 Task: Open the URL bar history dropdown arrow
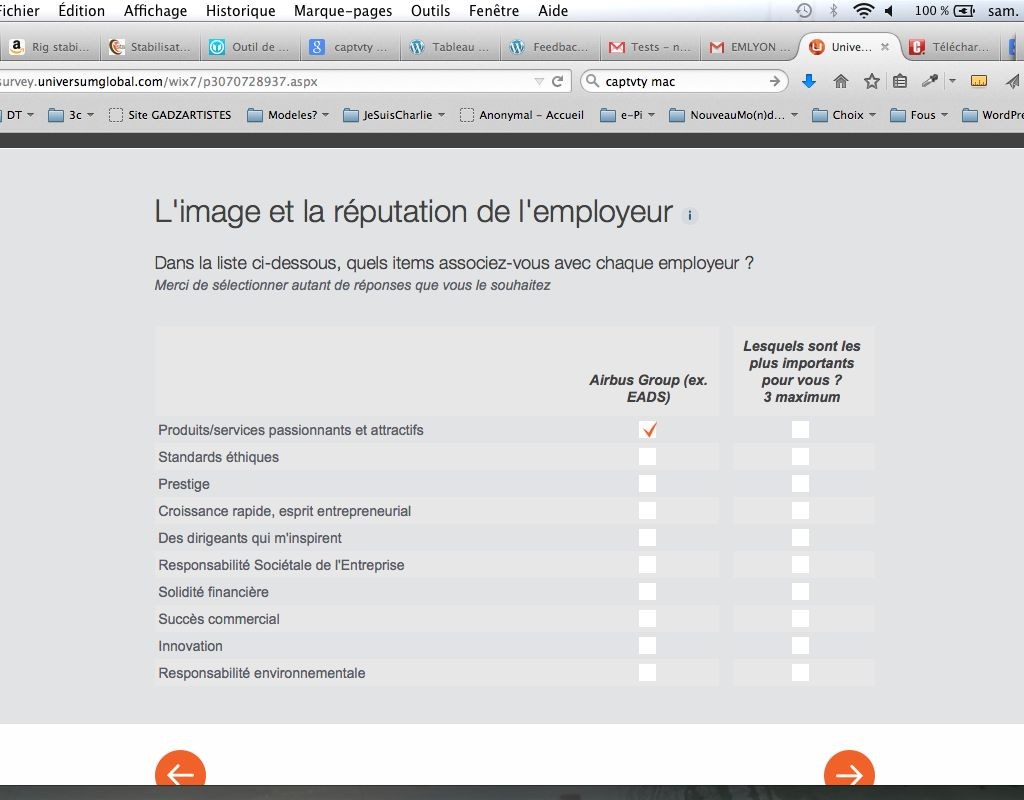pyautogui.click(x=539, y=81)
